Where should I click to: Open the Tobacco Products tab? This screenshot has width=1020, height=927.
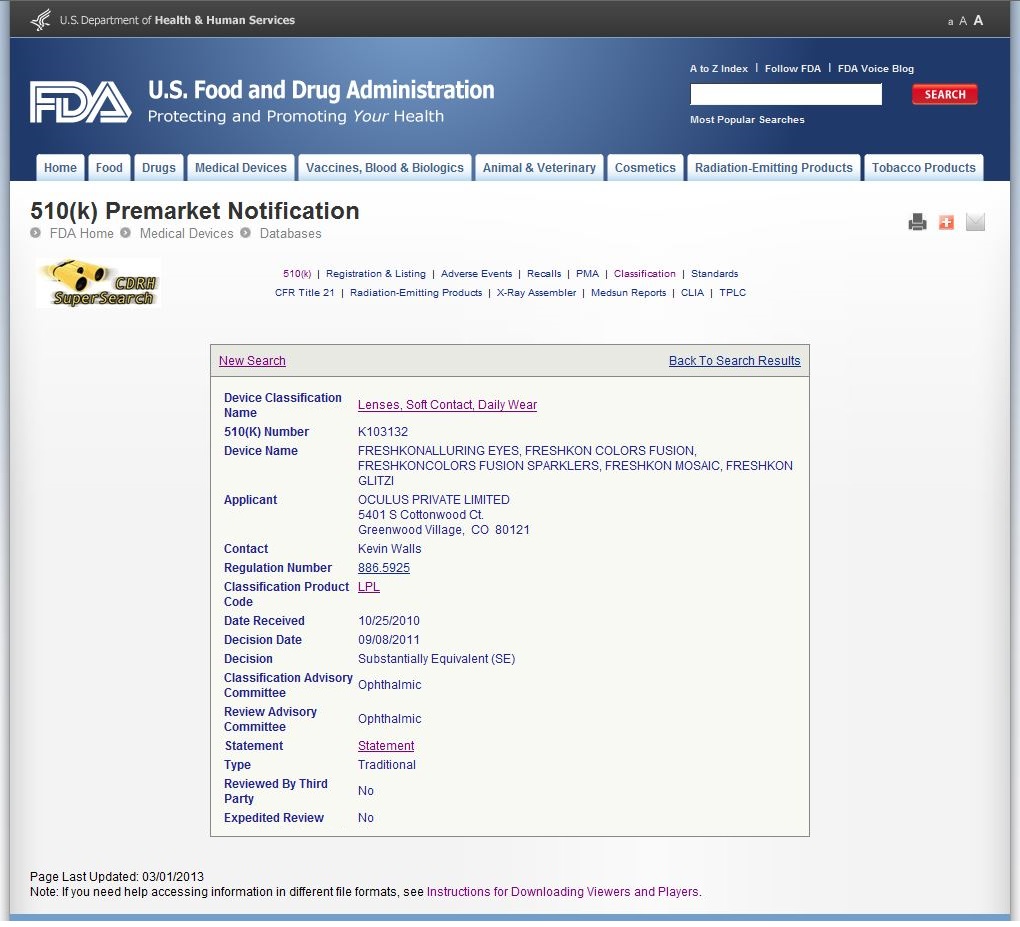pyautogui.click(x=924, y=168)
